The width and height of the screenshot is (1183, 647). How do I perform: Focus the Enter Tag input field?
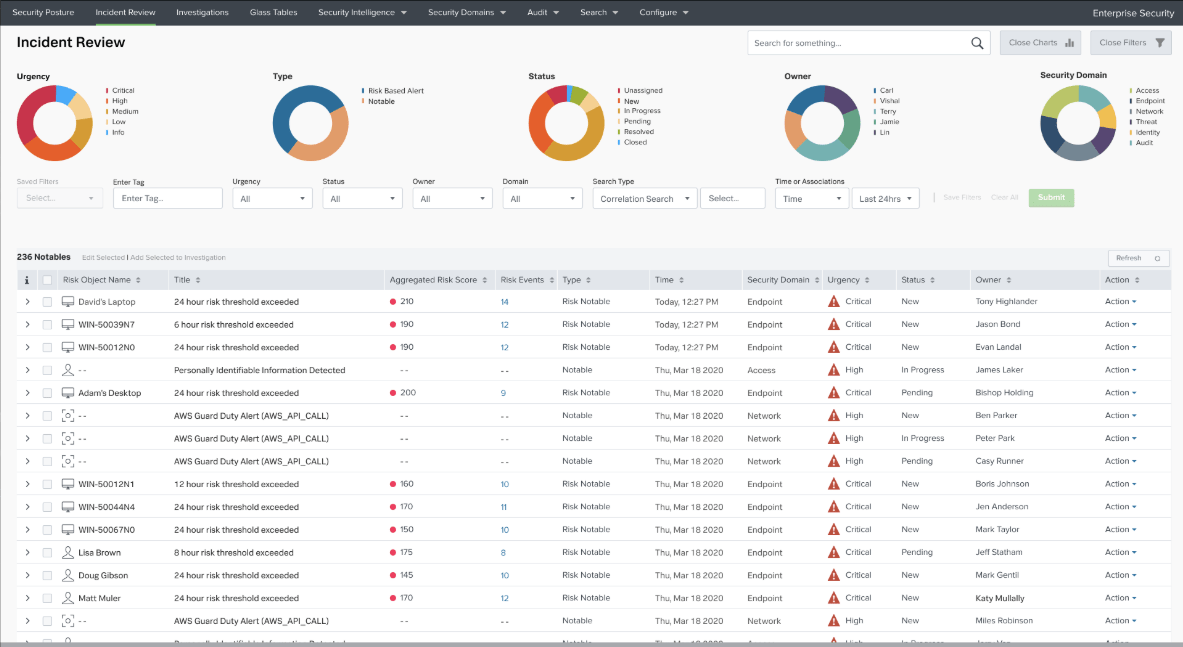click(167, 199)
